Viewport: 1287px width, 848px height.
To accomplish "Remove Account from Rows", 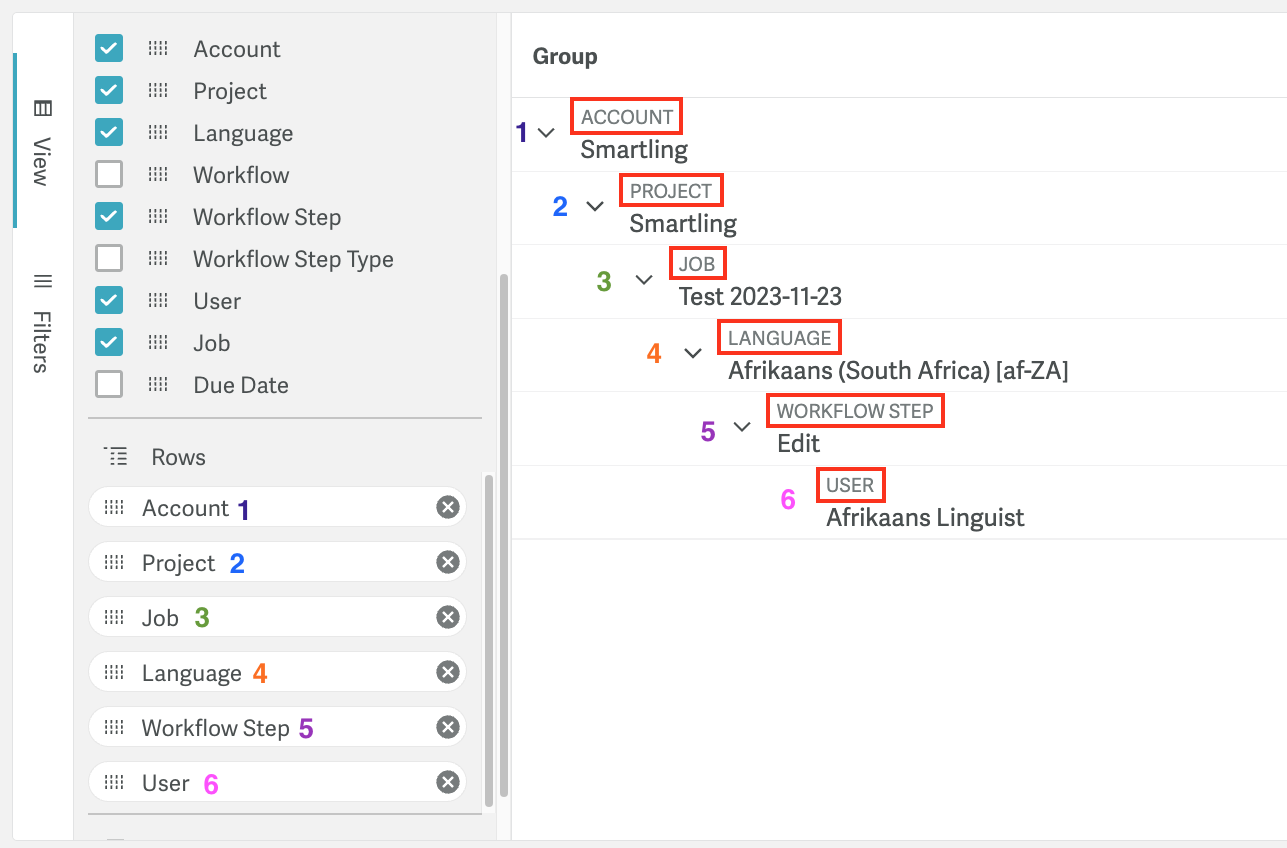I will tap(448, 508).
